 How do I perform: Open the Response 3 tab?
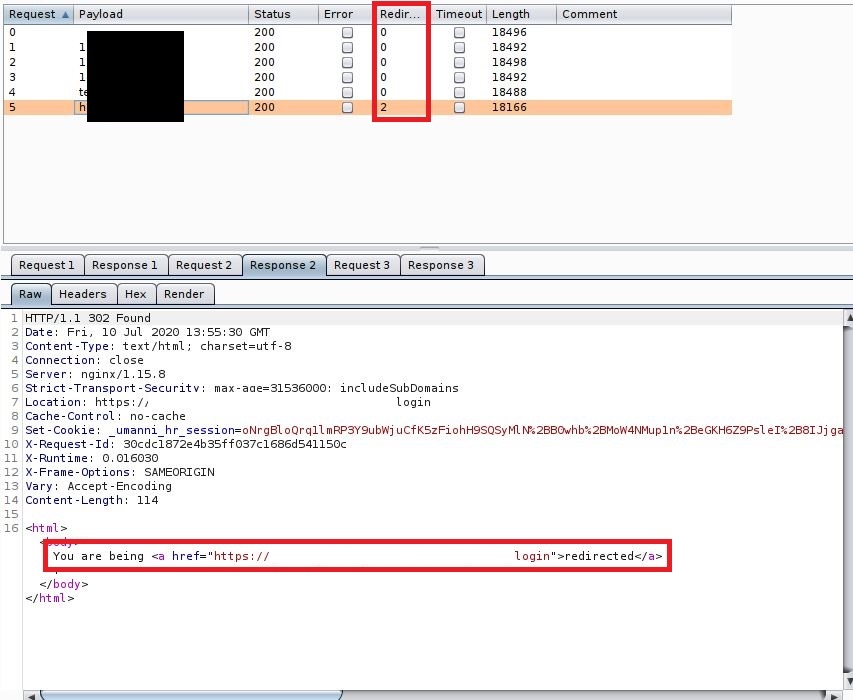point(441,265)
